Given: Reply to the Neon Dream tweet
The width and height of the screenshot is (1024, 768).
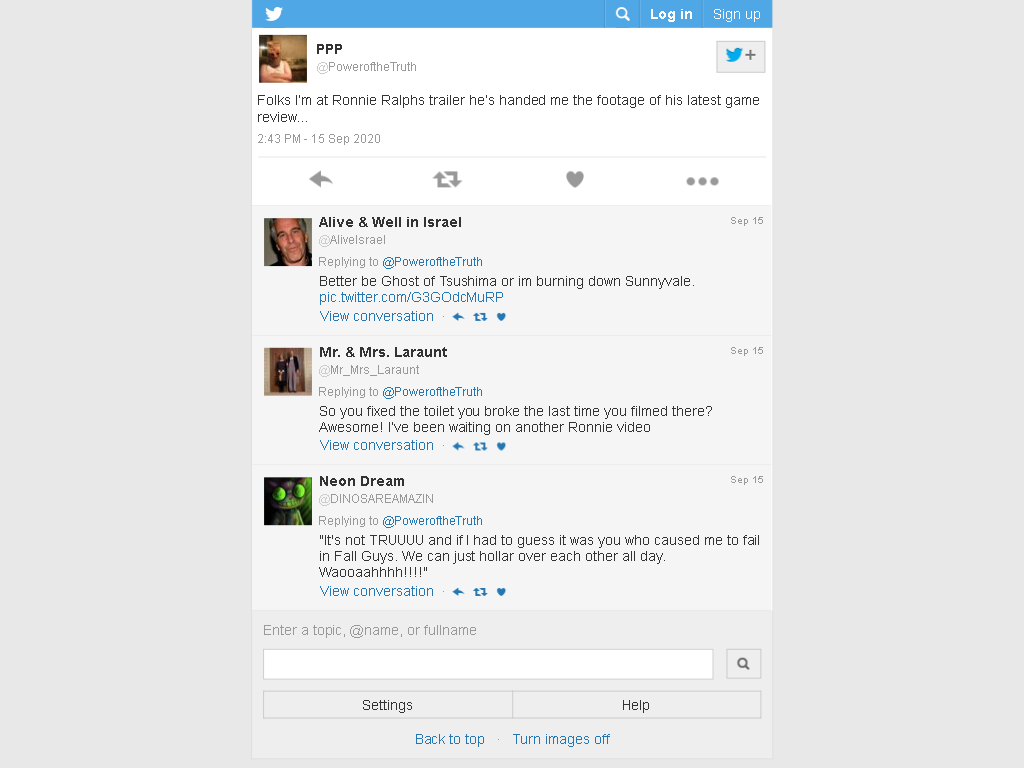Looking at the screenshot, I should coord(458,592).
